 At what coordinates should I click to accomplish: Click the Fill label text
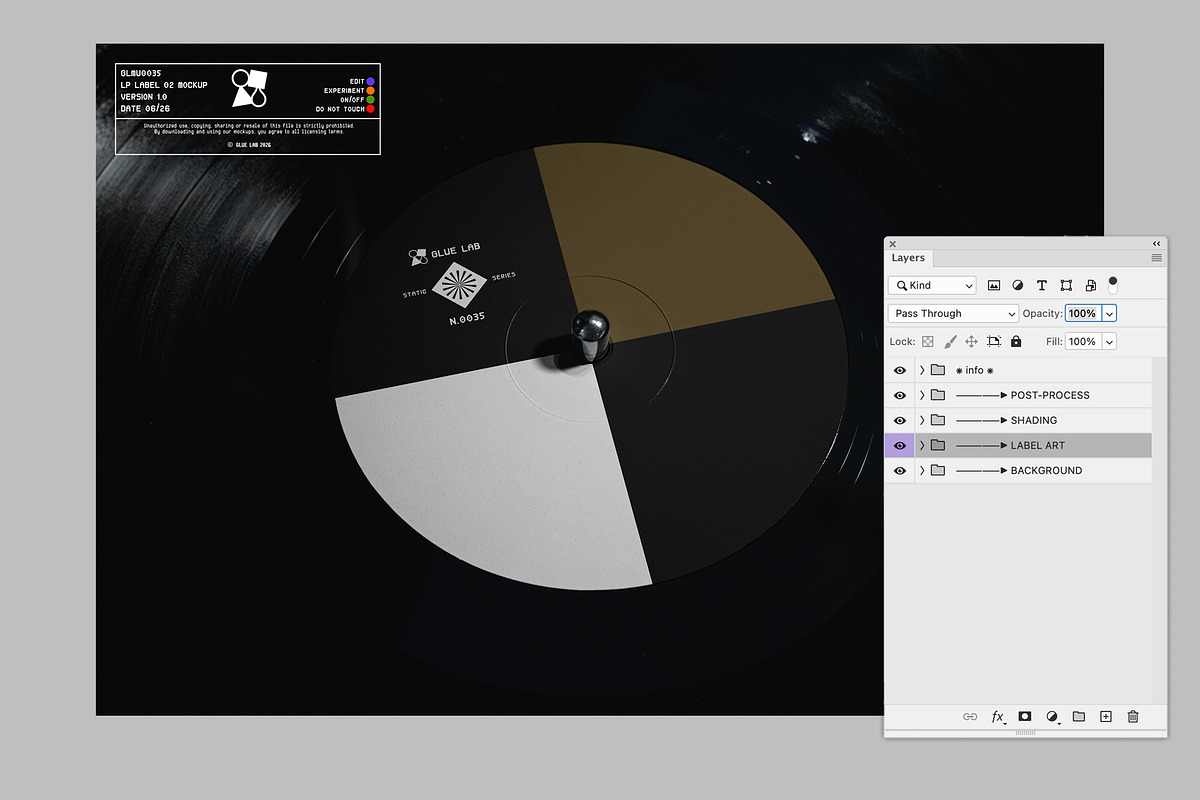tap(1055, 341)
